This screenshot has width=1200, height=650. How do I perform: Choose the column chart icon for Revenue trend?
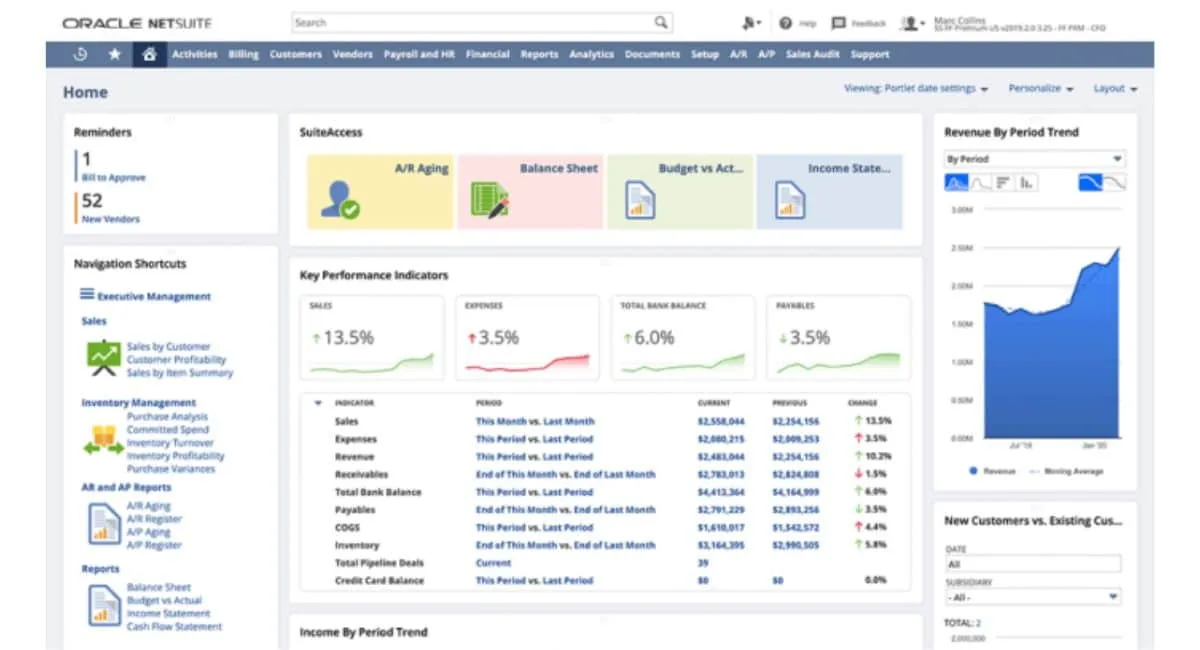(x=1024, y=181)
